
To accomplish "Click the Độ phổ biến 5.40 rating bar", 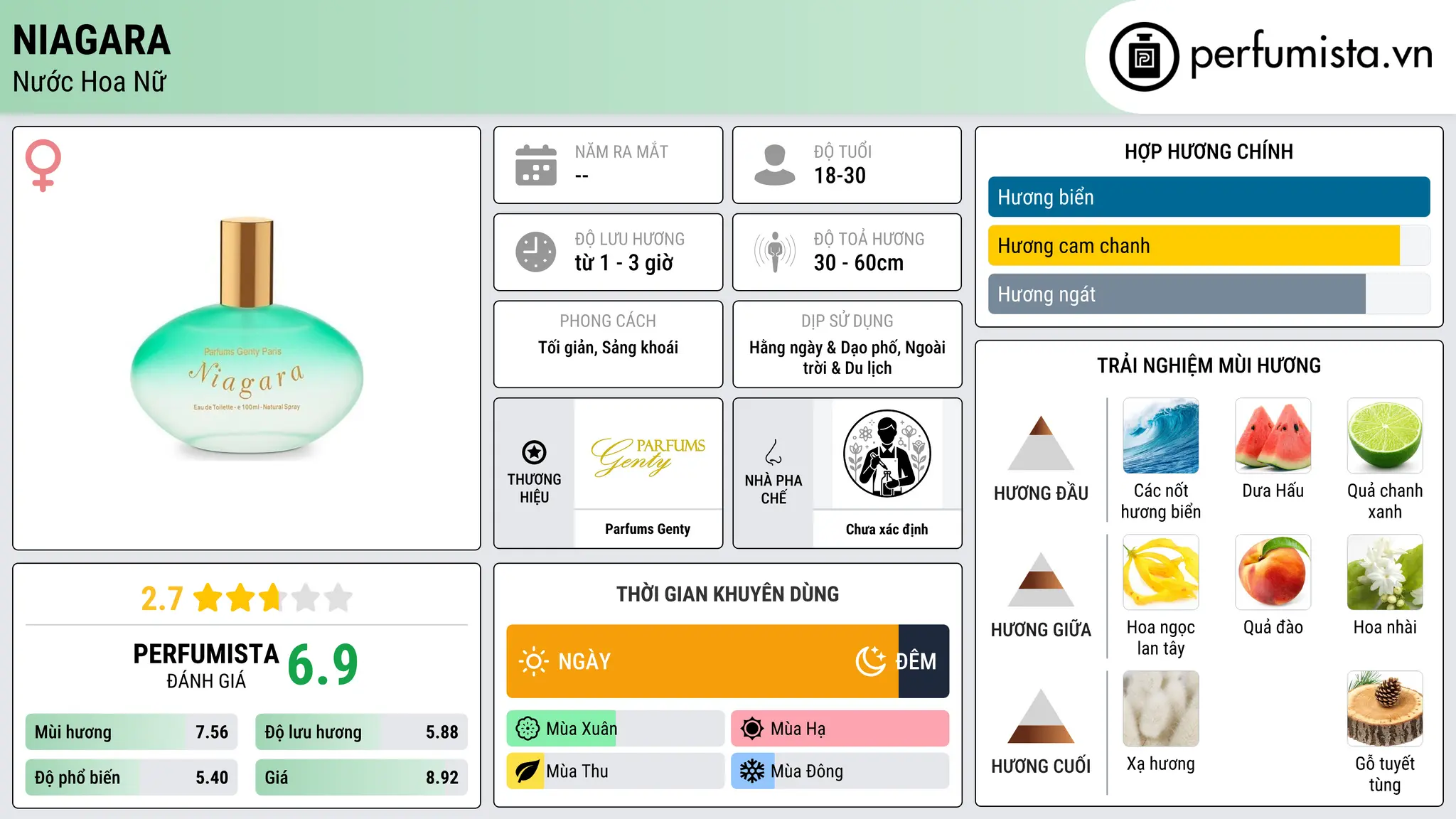I will [132, 777].
